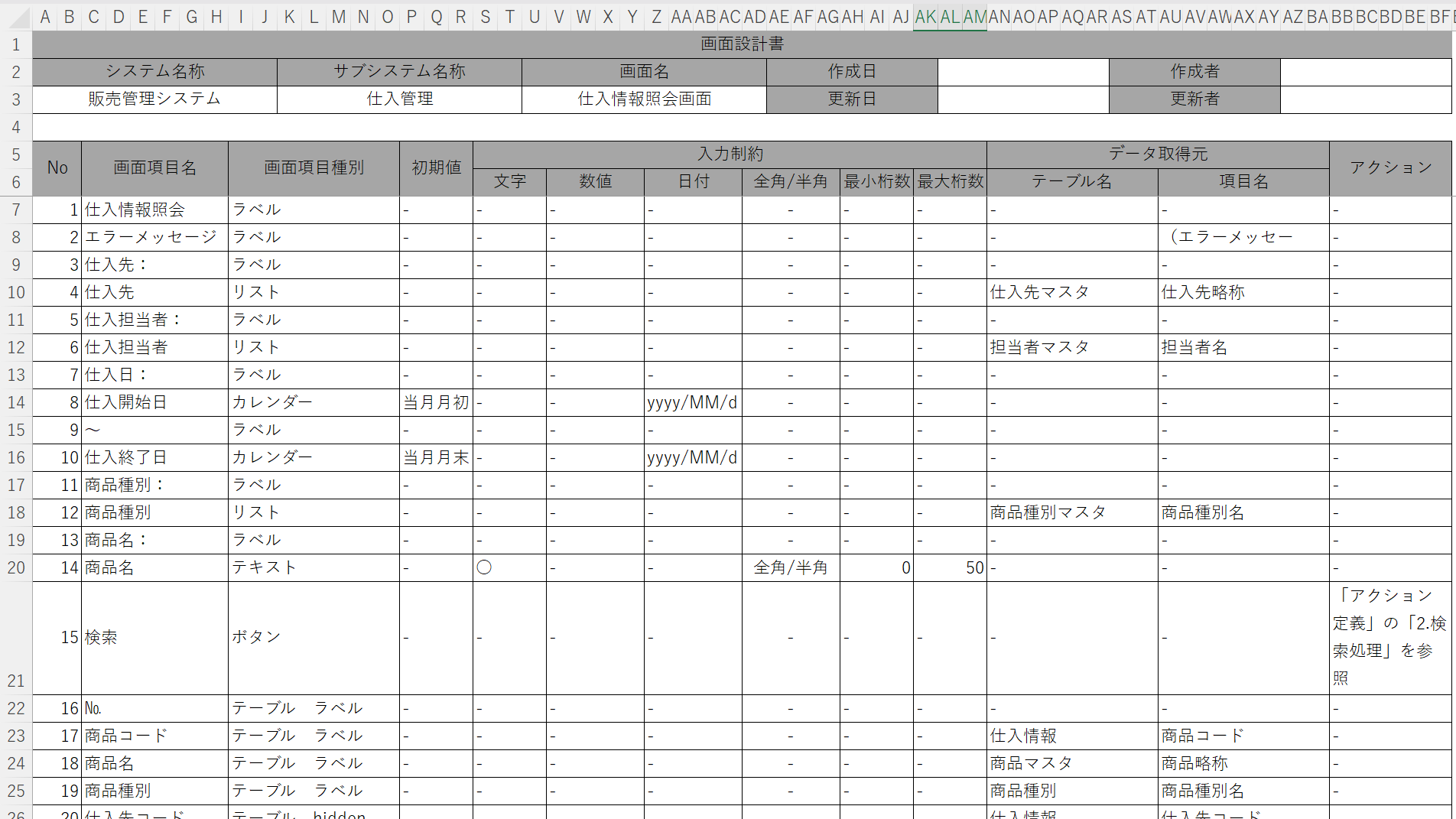The image size is (1456, 819).
Task: Click the 検索 item name cell
Action: [x=155, y=638]
